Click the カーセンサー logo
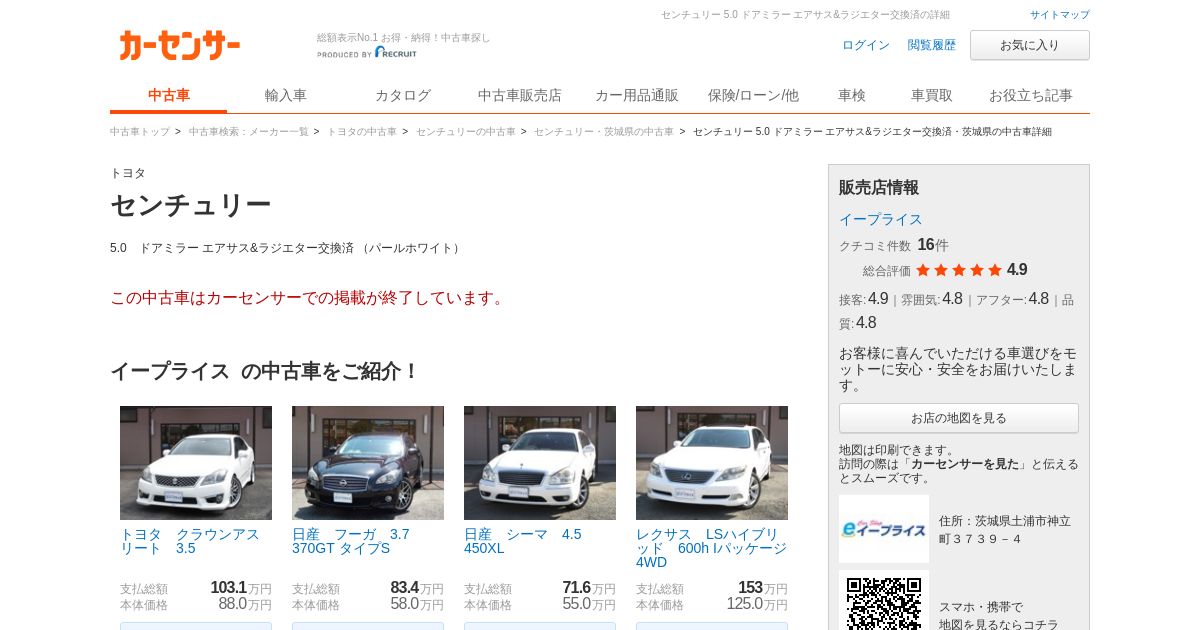 click(x=179, y=45)
